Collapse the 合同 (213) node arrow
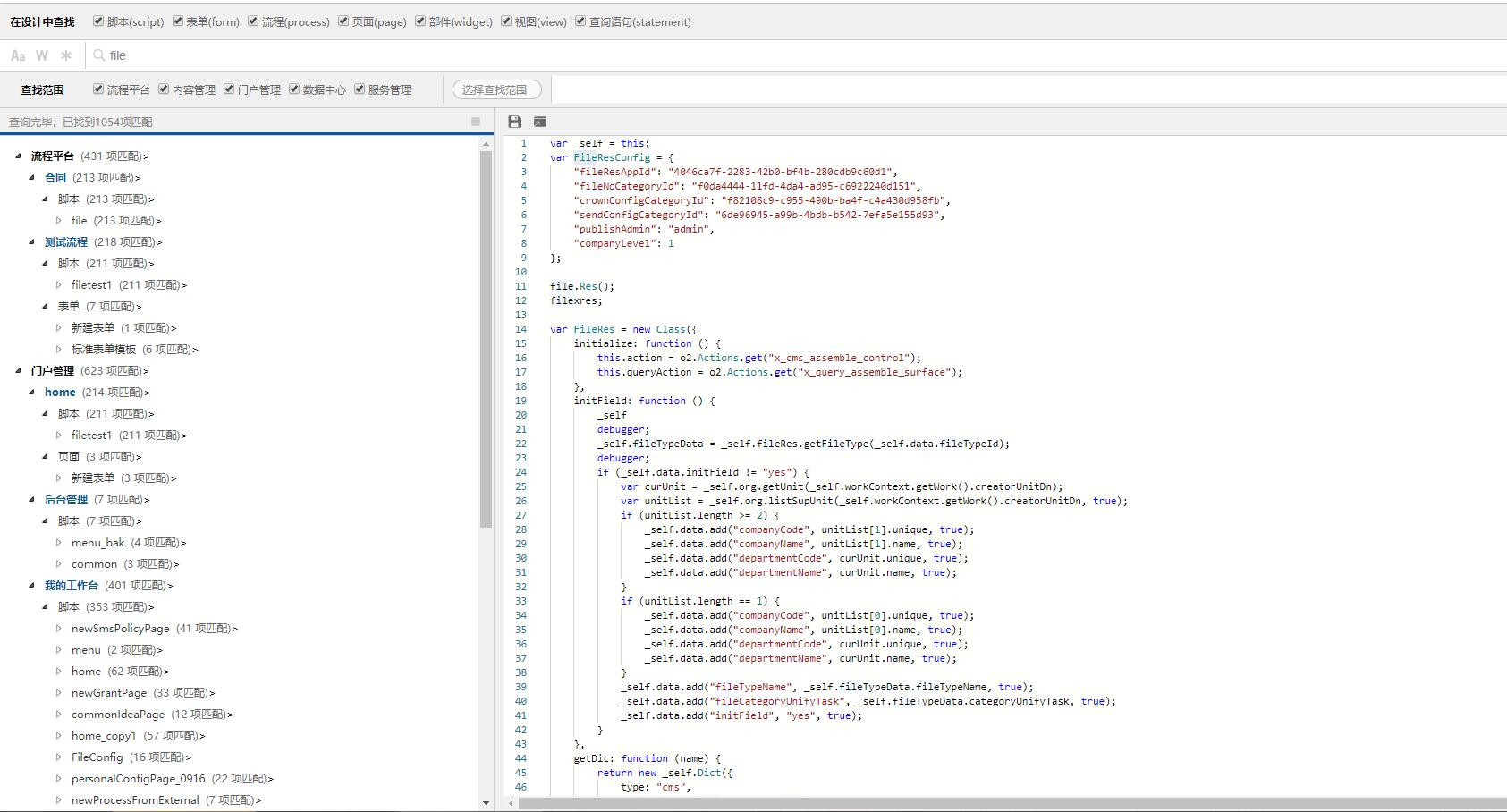Screen dimensions: 1507x812 (32, 177)
